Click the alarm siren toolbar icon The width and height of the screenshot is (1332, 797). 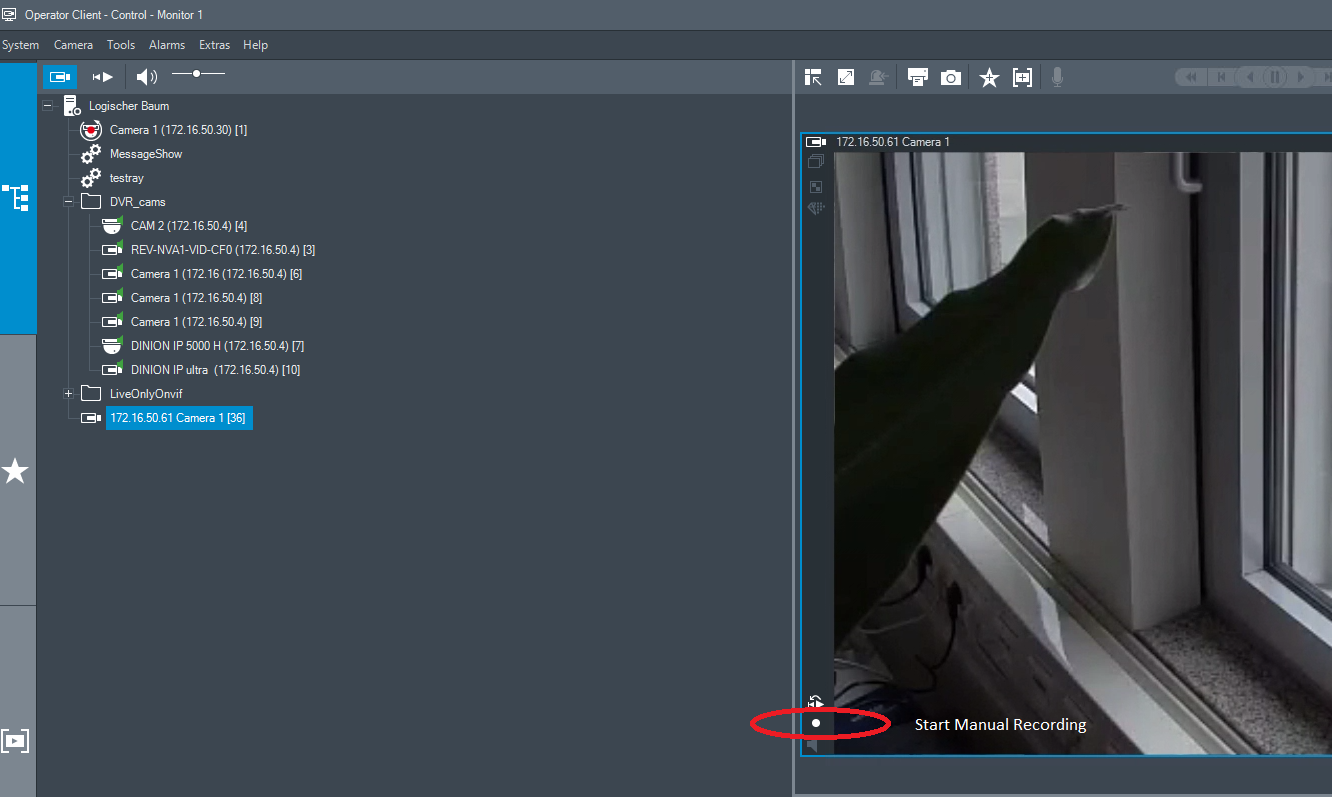pos(878,77)
